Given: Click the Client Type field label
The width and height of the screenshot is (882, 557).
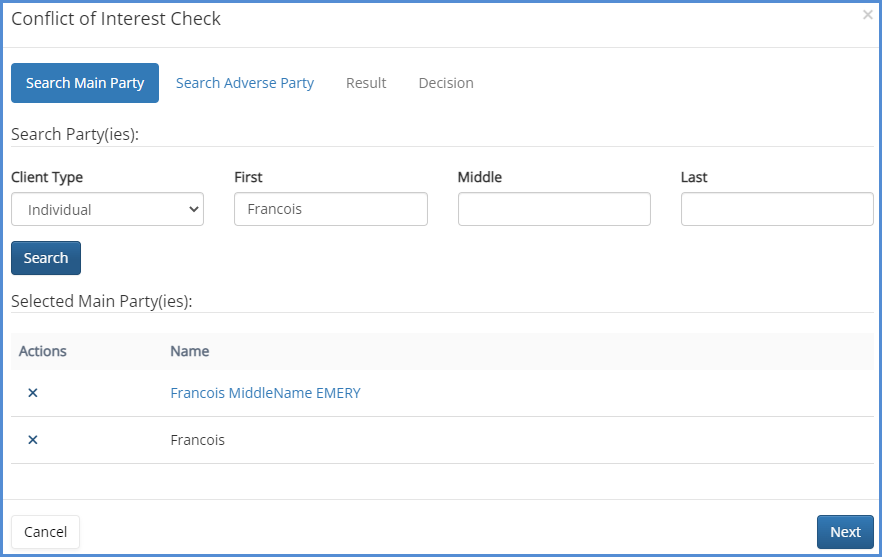Looking at the screenshot, I should coord(47,177).
